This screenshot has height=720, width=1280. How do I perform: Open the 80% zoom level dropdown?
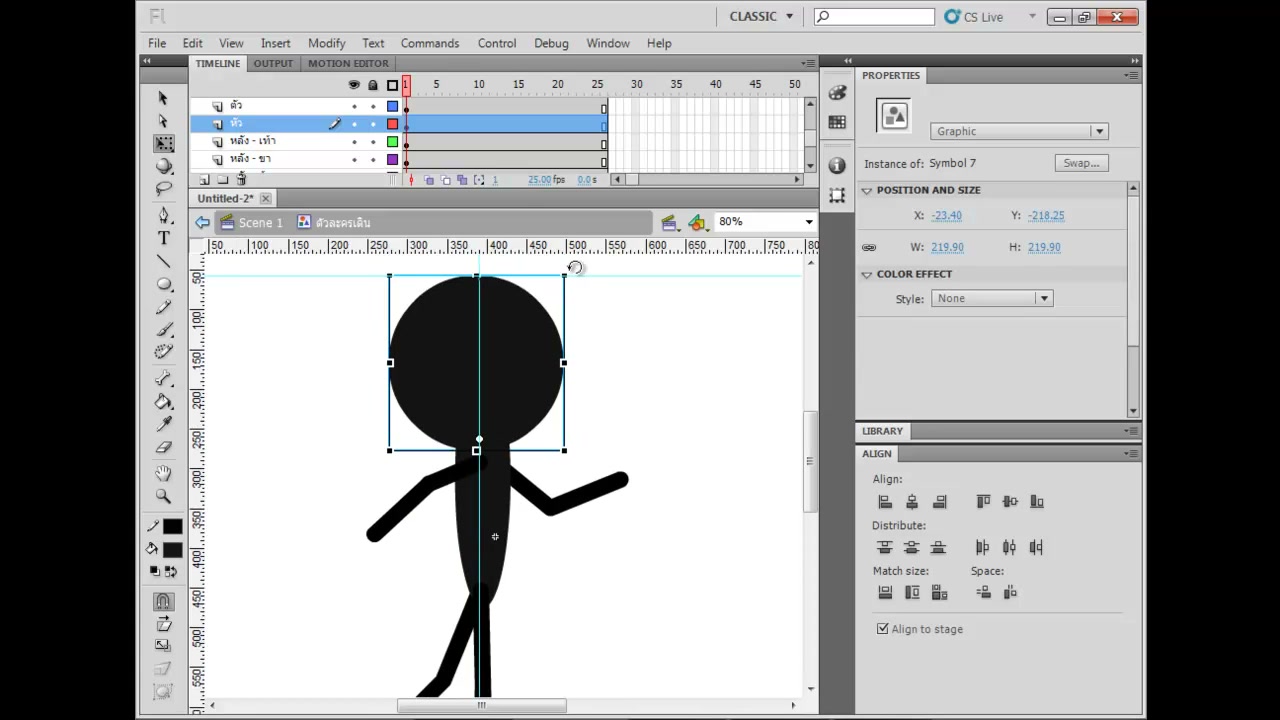[765, 222]
